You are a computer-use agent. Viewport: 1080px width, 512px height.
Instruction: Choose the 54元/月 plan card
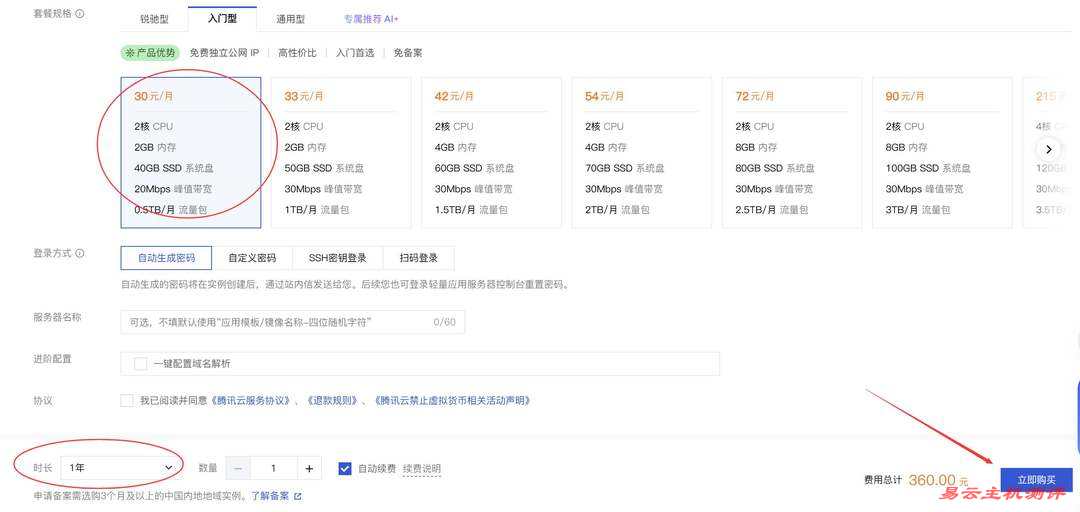(x=641, y=152)
